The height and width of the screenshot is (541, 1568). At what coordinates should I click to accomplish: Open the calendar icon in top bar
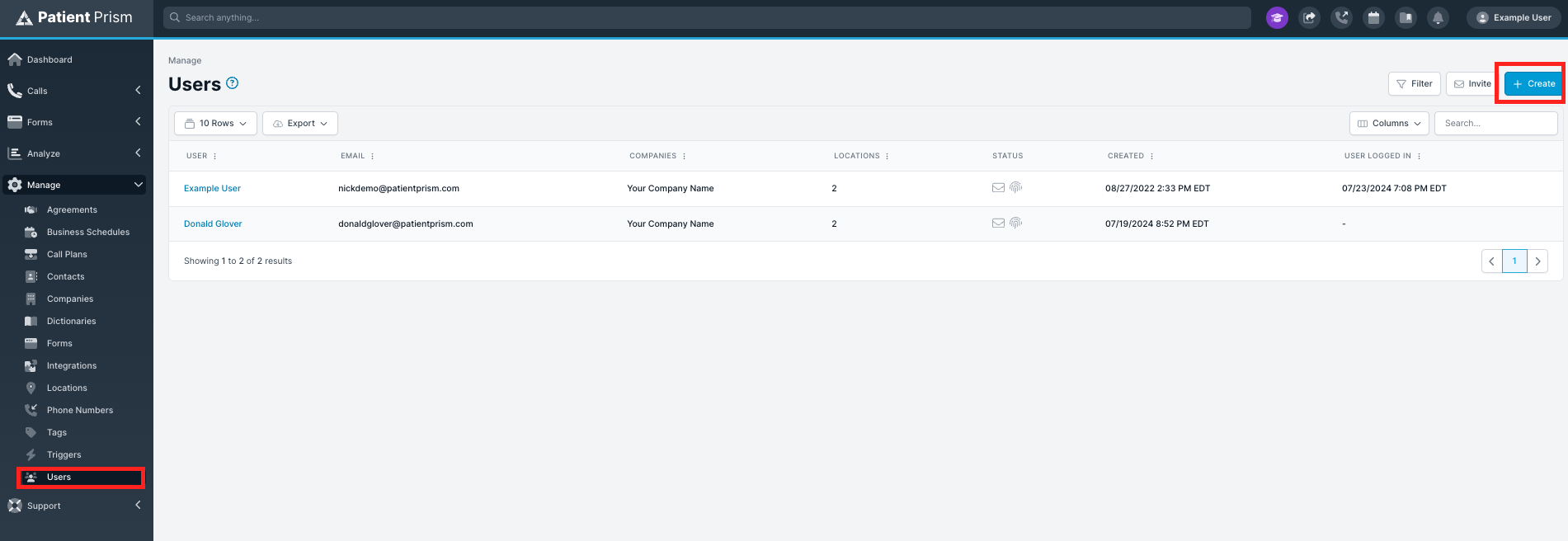(x=1373, y=17)
